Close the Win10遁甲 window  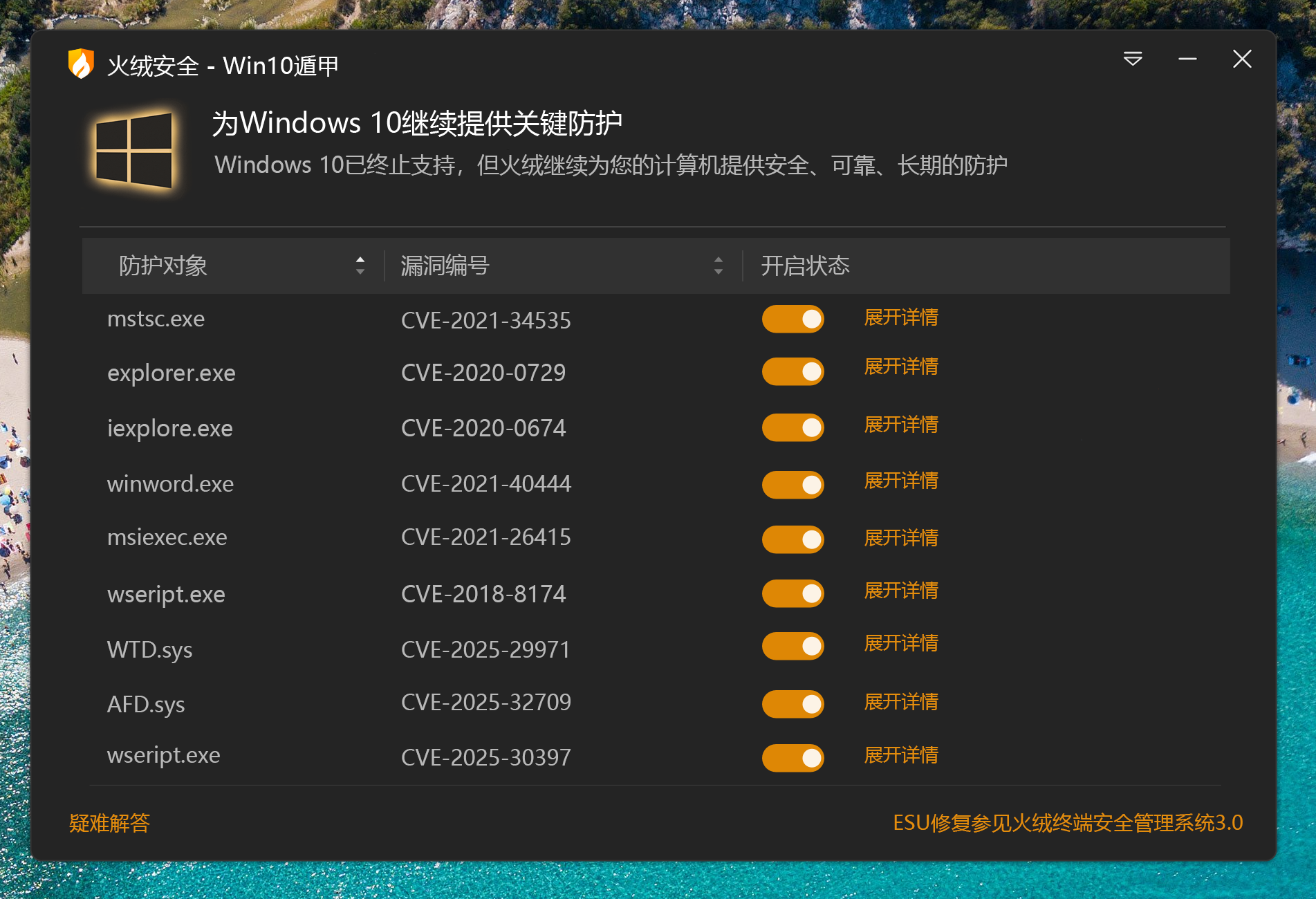pyautogui.click(x=1242, y=59)
